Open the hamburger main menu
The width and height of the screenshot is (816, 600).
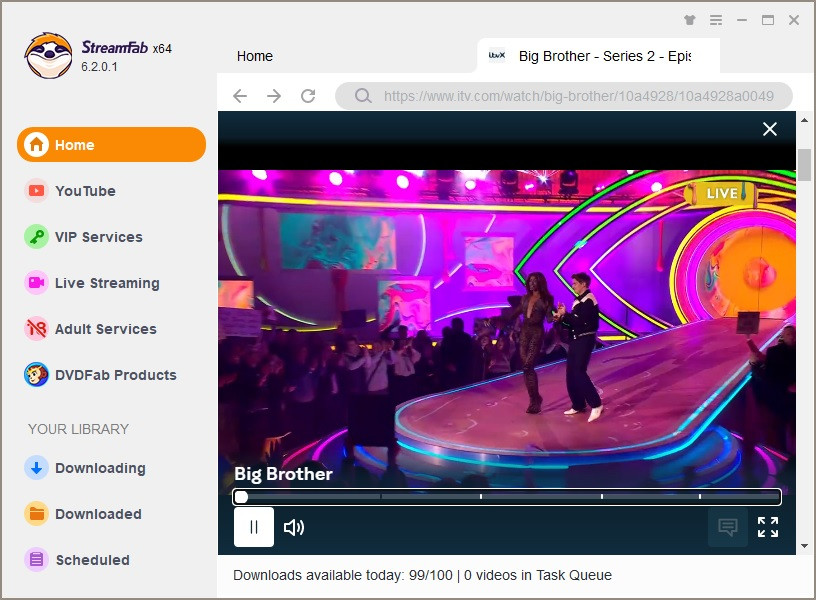[716, 20]
